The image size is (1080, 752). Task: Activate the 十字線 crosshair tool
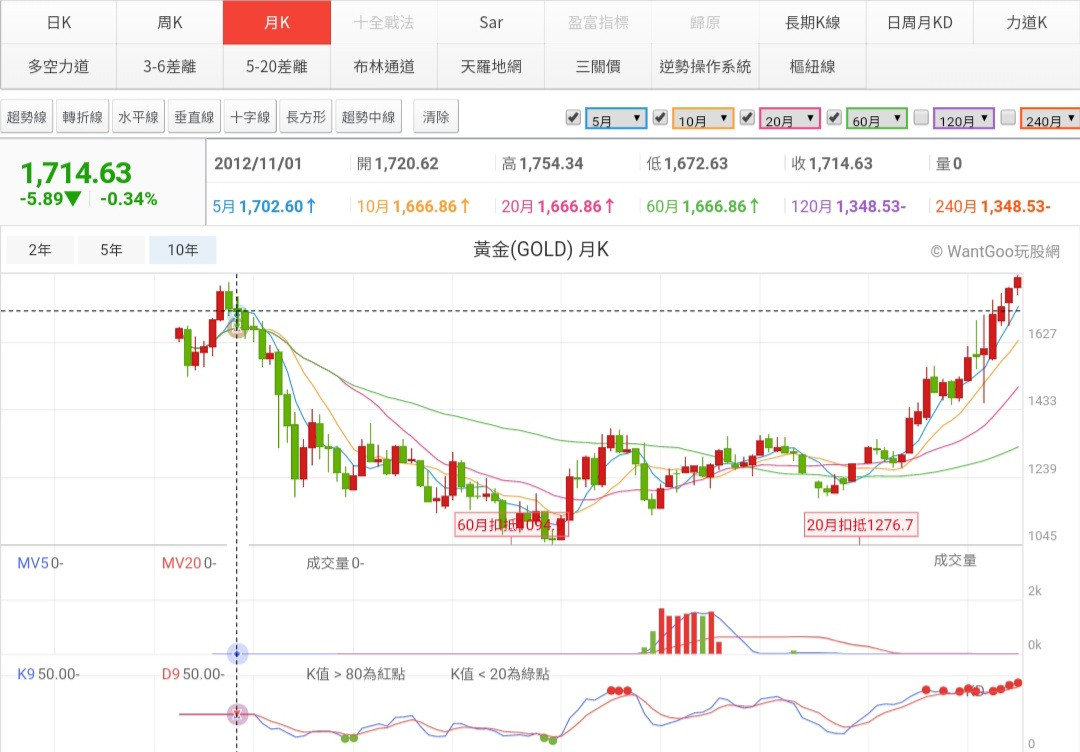[x=250, y=118]
